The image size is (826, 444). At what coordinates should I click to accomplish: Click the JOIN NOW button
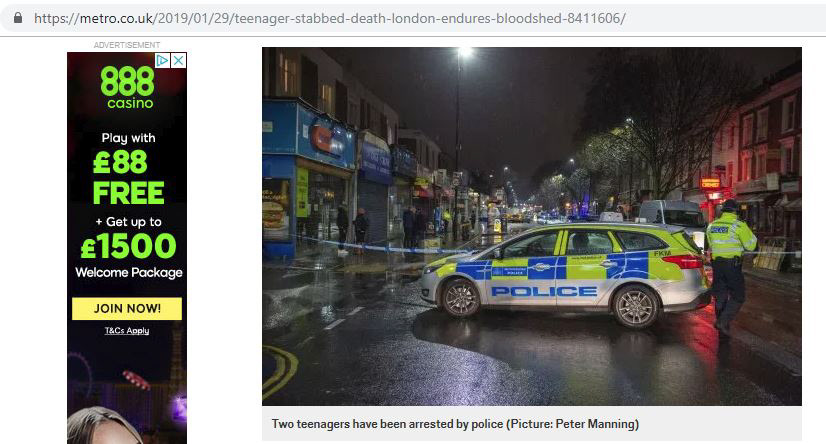[127, 309]
